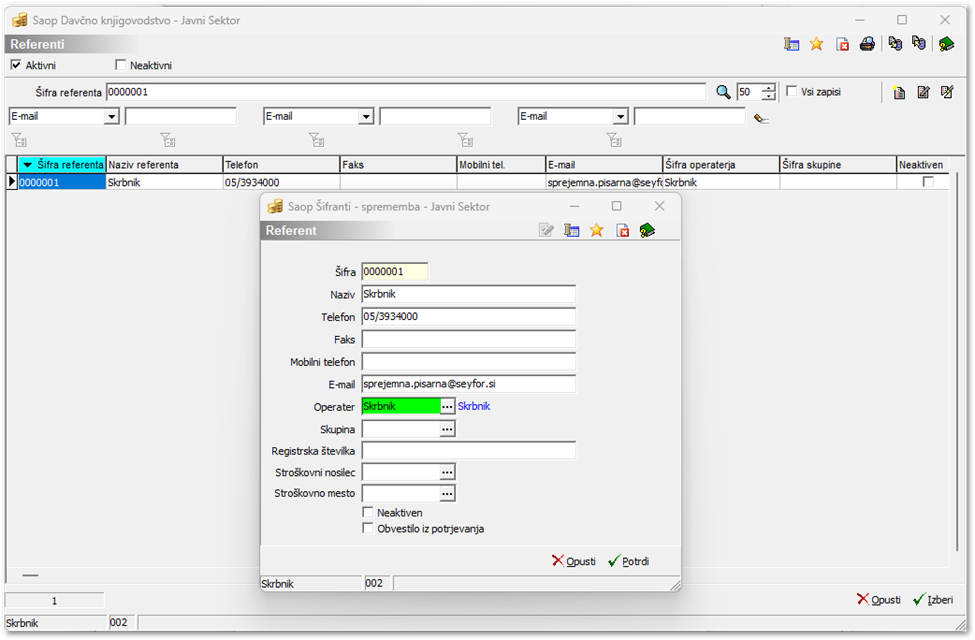Enable the Neaktivni filter checkbox at top
The image size is (975, 640).
tap(121, 65)
